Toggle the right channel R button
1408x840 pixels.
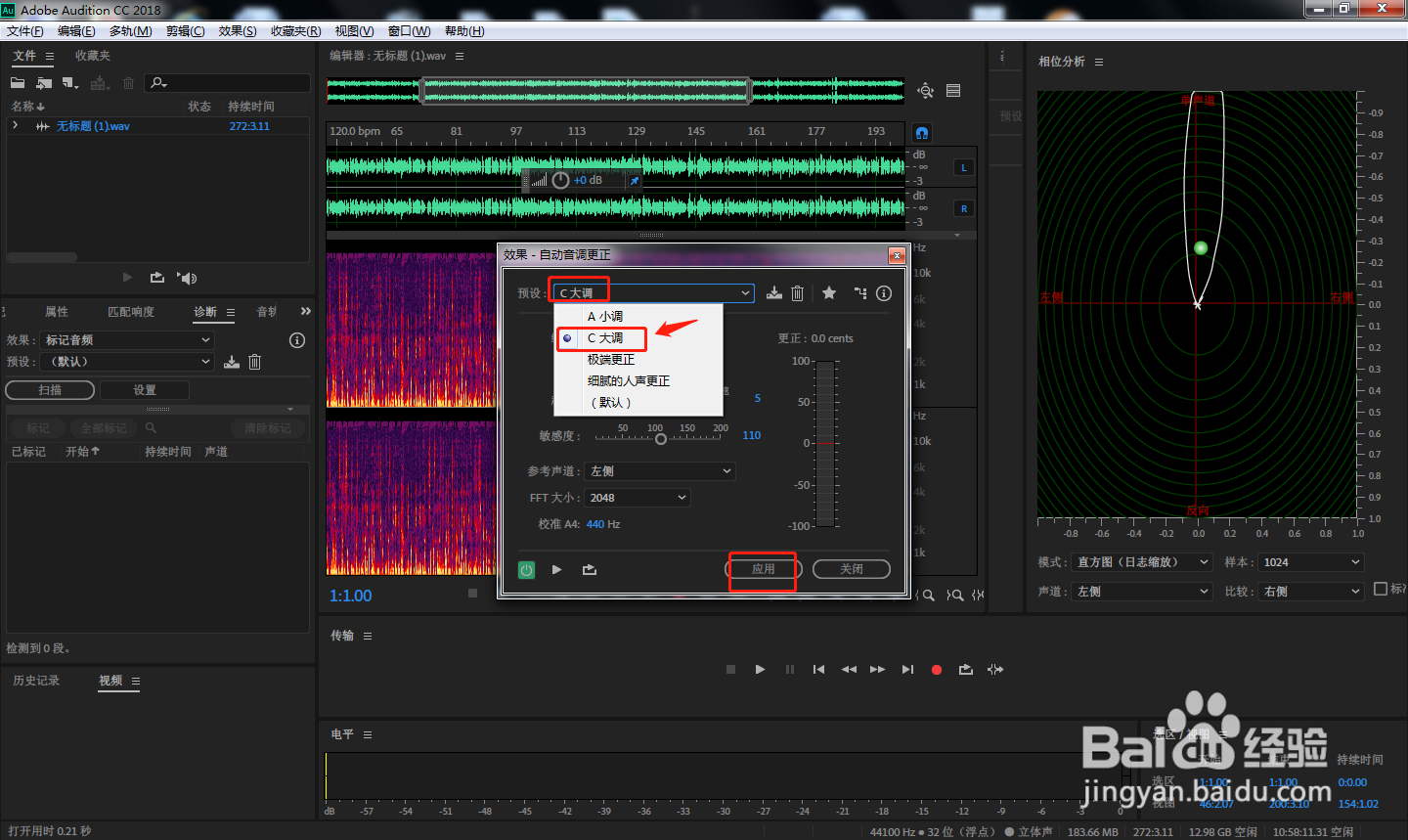964,209
